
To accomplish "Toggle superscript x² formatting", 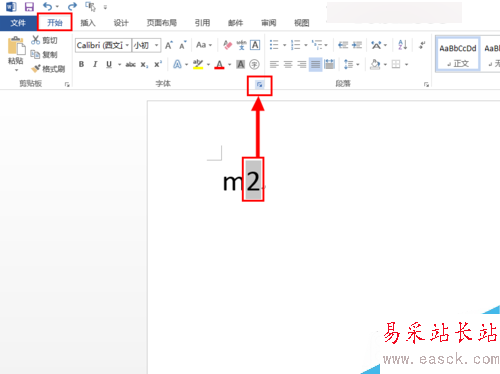I will click(158, 64).
